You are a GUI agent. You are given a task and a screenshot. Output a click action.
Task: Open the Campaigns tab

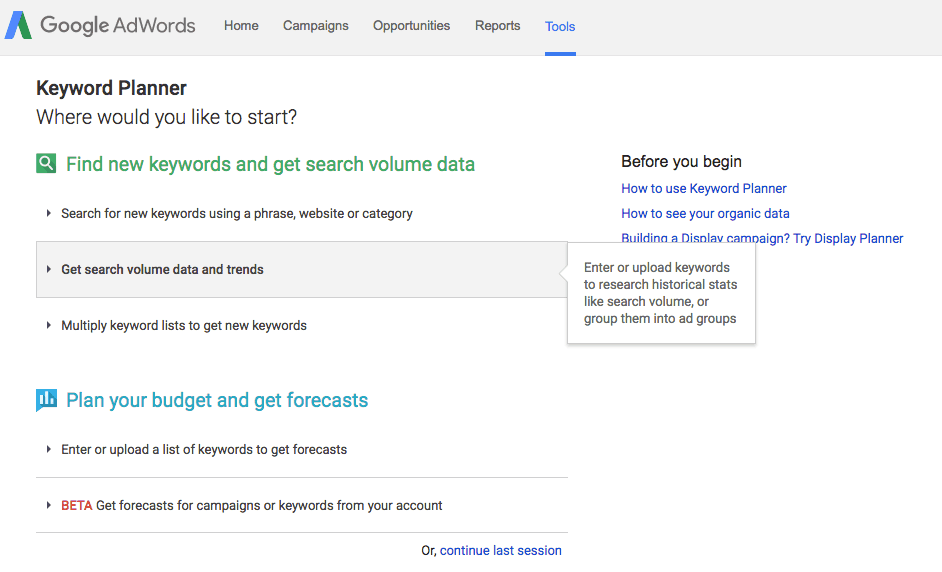pyautogui.click(x=315, y=26)
